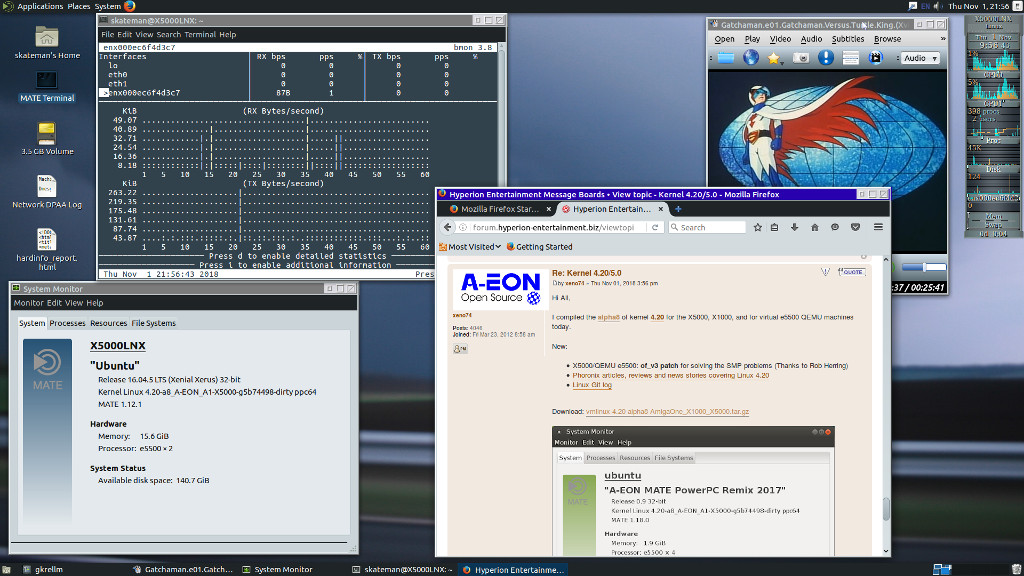The width and height of the screenshot is (1024, 576).
Task: Open file folder icon in SMPlayer toolbar
Action: (726, 58)
